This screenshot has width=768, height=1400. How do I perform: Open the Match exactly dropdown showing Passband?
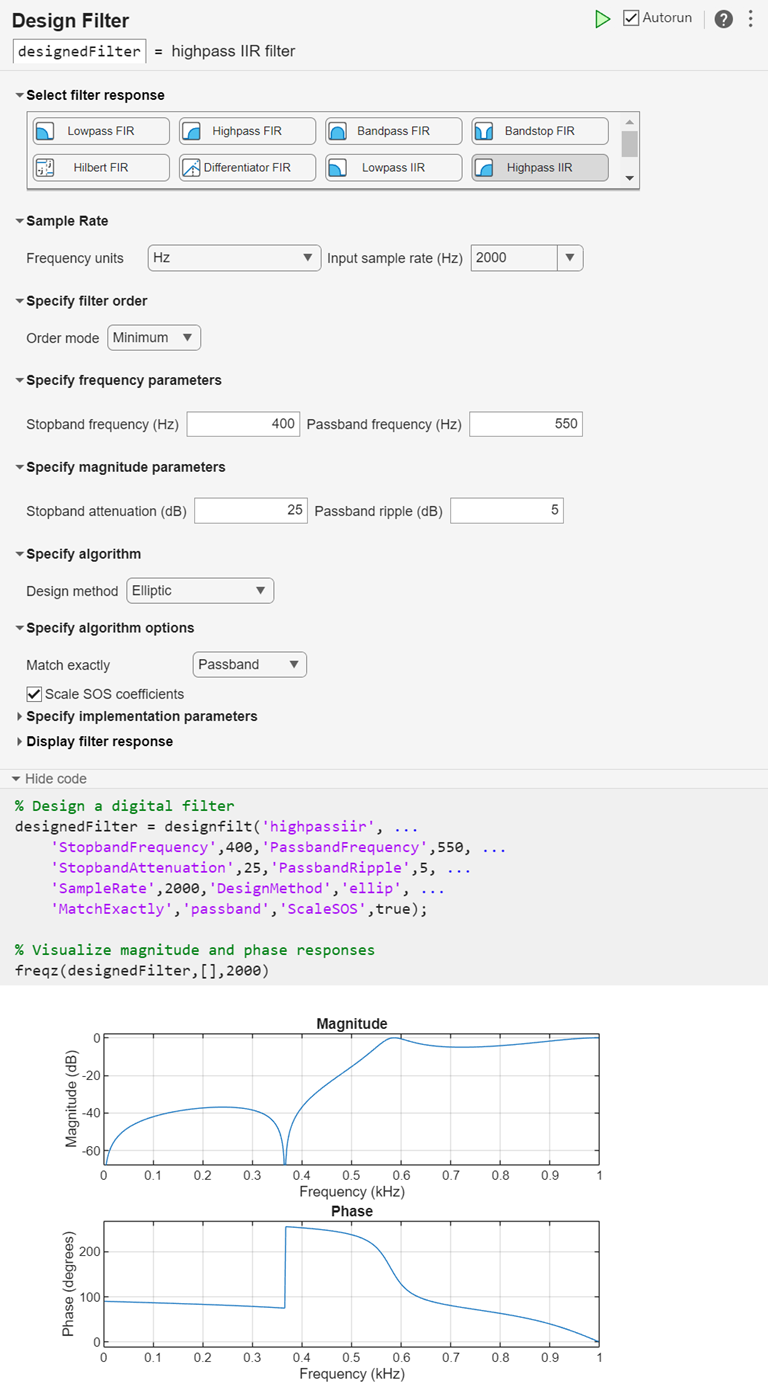249,664
